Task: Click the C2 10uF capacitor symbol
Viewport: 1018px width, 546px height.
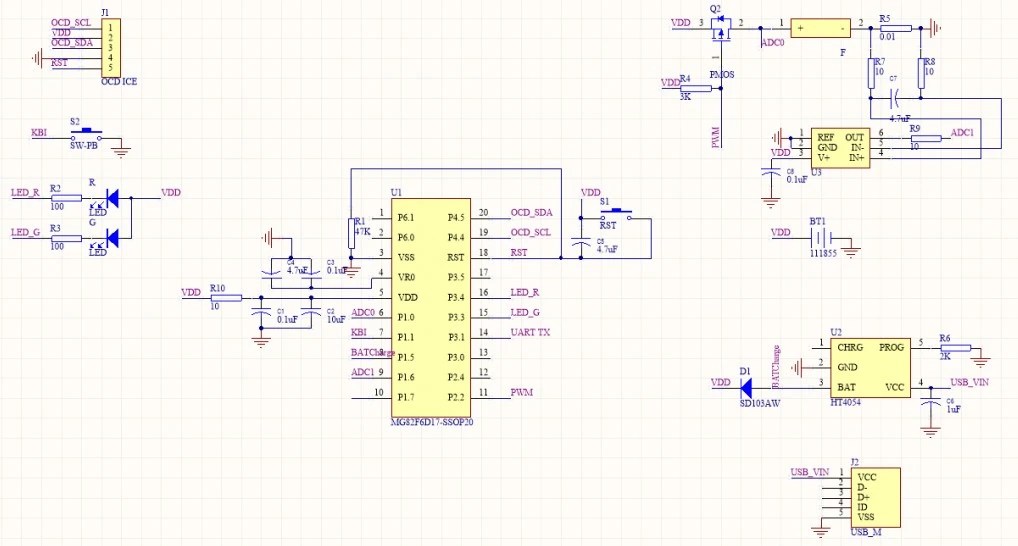Action: [312, 314]
